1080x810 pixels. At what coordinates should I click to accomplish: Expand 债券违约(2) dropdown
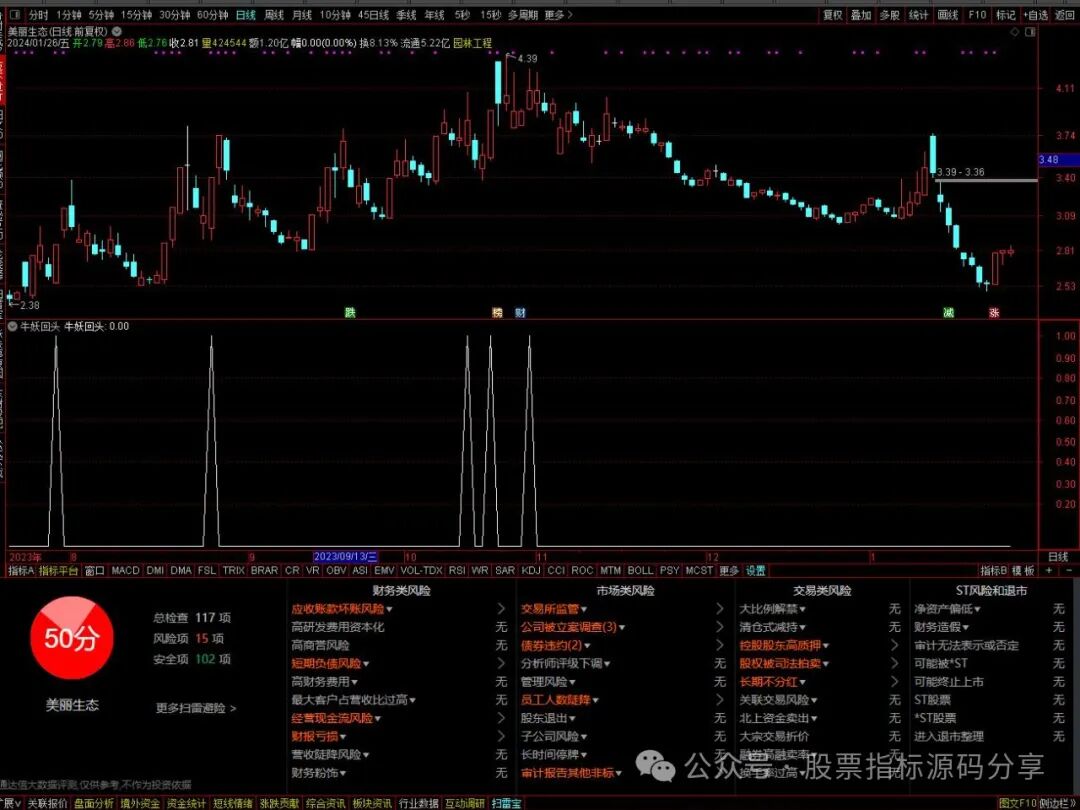pos(587,645)
